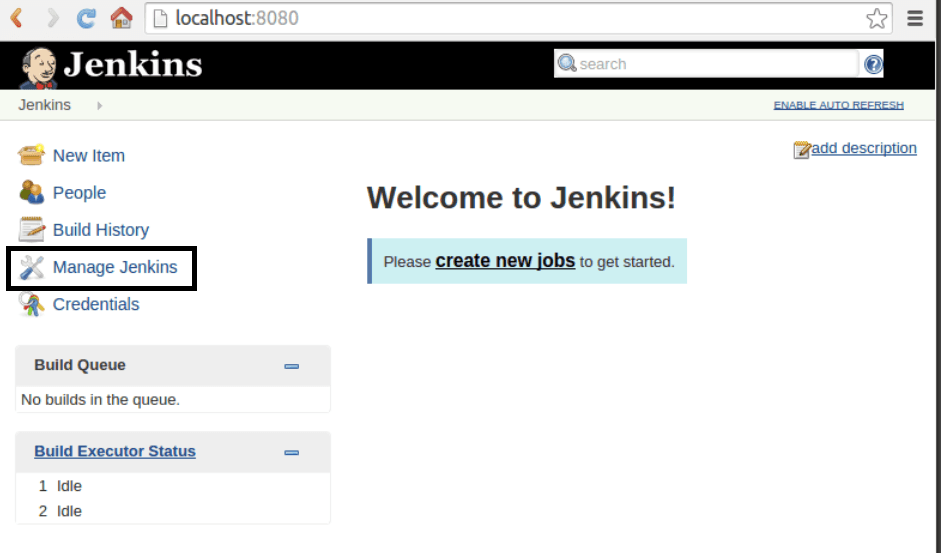
Task: Click the New Item box icon
Action: click(31, 155)
